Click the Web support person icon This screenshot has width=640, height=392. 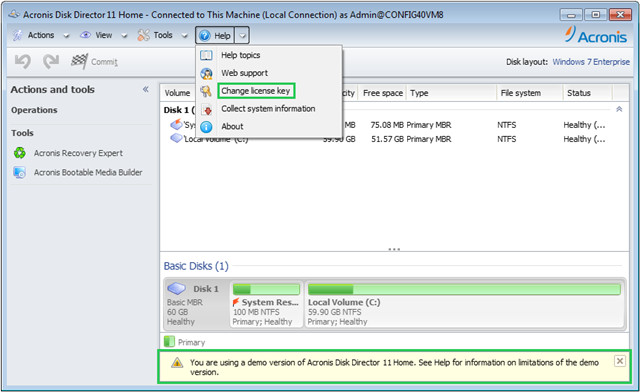point(207,73)
